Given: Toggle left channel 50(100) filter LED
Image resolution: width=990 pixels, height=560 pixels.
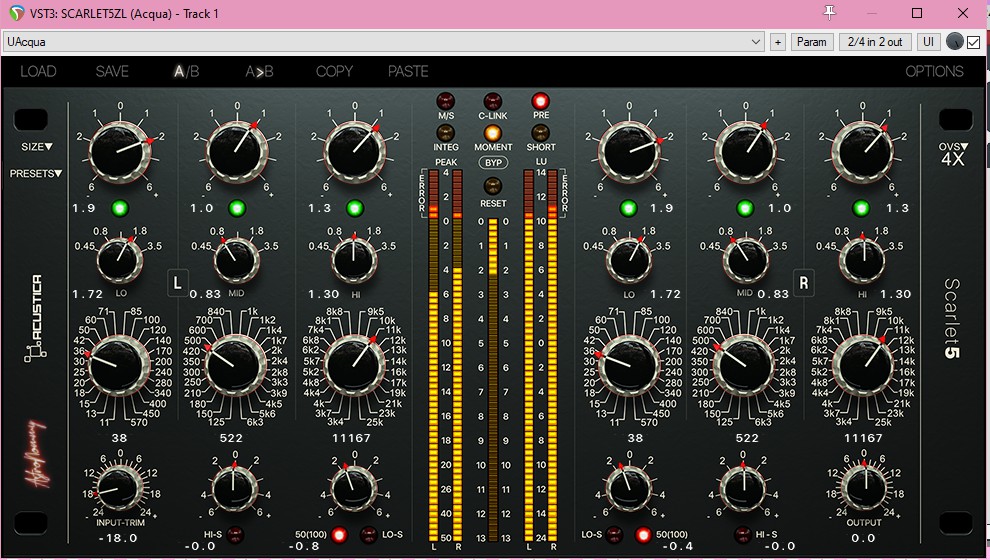Looking at the screenshot, I should click(x=339, y=535).
